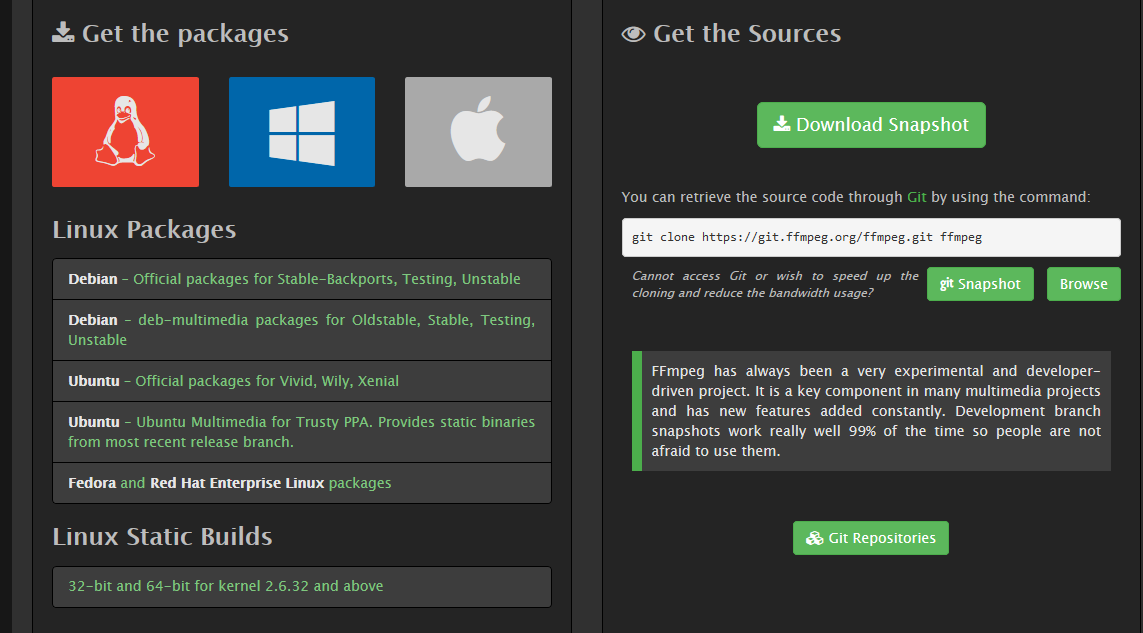Select the Apple logo package tile

tap(478, 132)
